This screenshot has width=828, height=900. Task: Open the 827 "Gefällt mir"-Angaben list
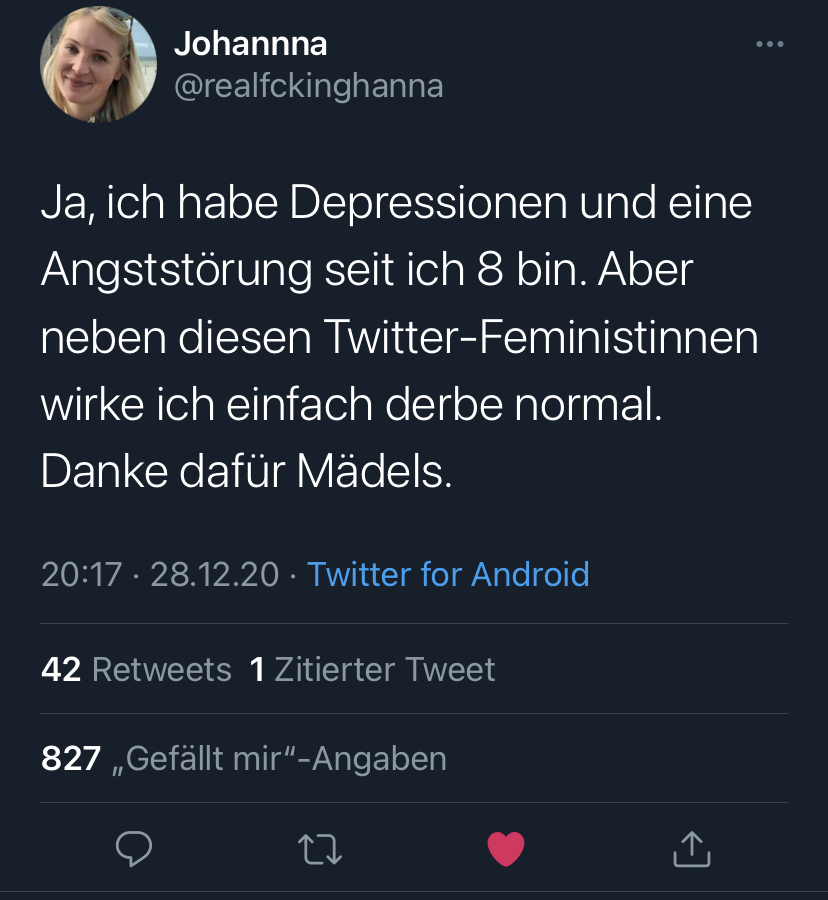click(244, 759)
